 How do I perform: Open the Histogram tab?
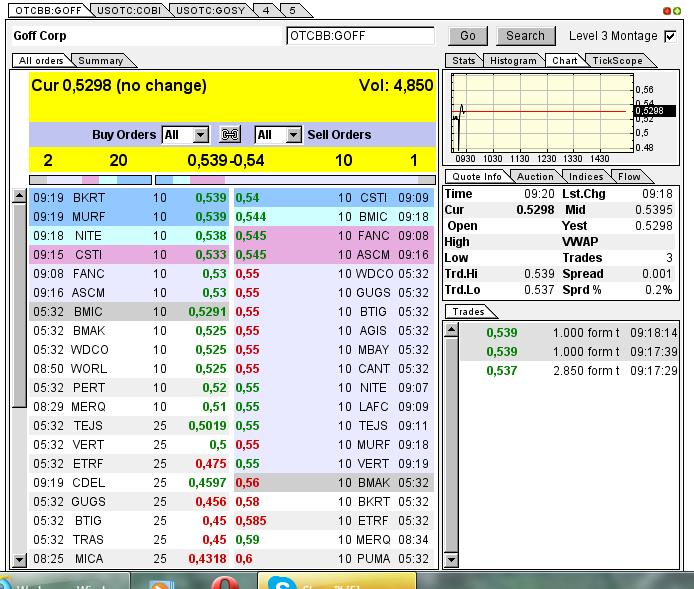click(x=513, y=61)
